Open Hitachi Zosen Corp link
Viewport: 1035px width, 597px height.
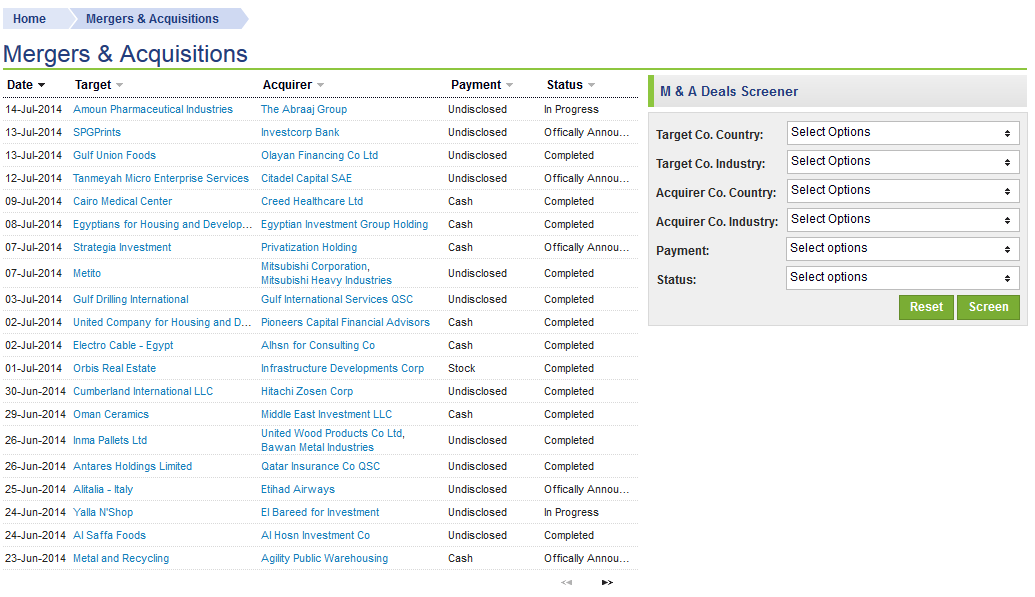click(307, 392)
